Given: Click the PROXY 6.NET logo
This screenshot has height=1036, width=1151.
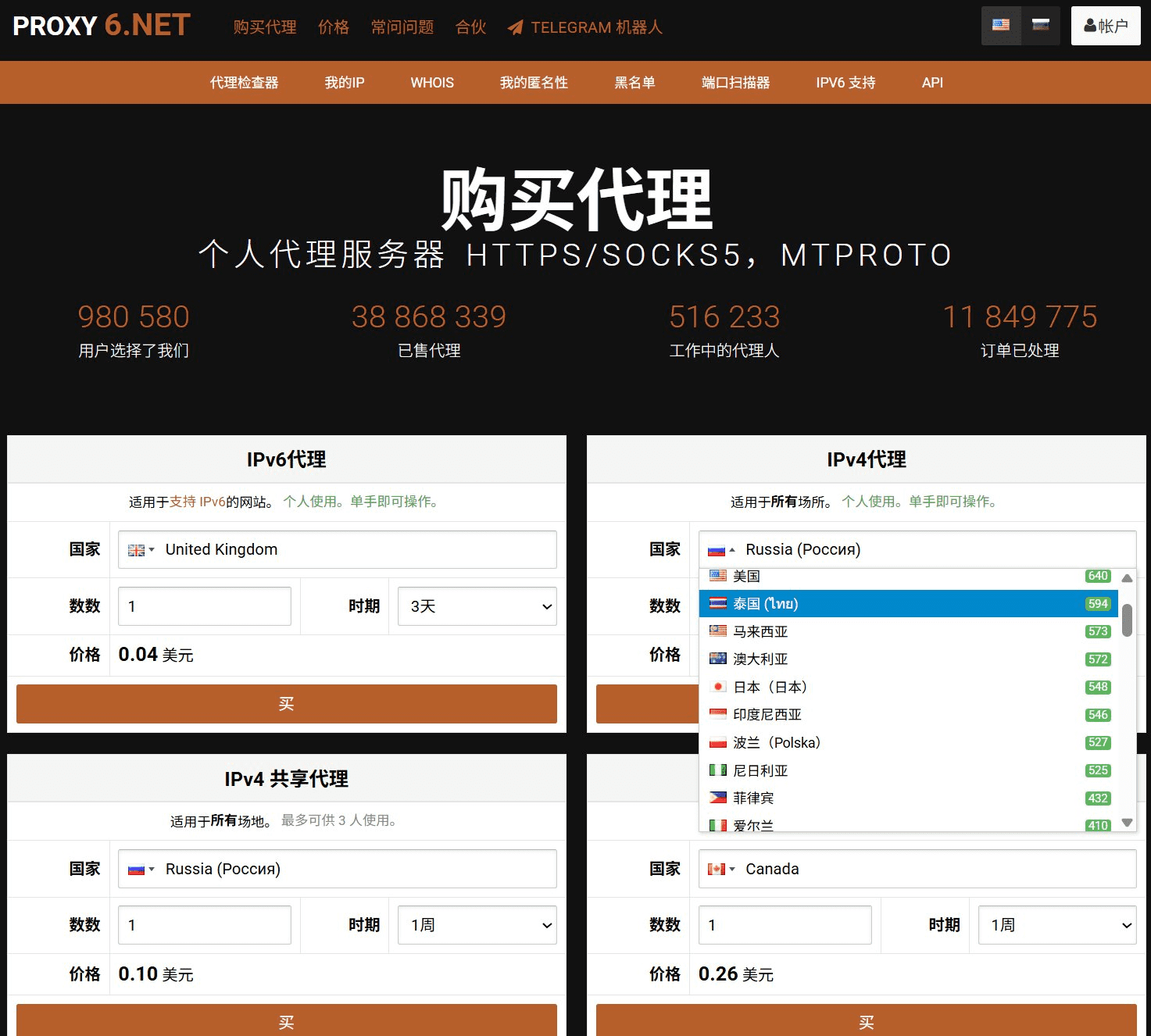Looking at the screenshot, I should point(102,26).
